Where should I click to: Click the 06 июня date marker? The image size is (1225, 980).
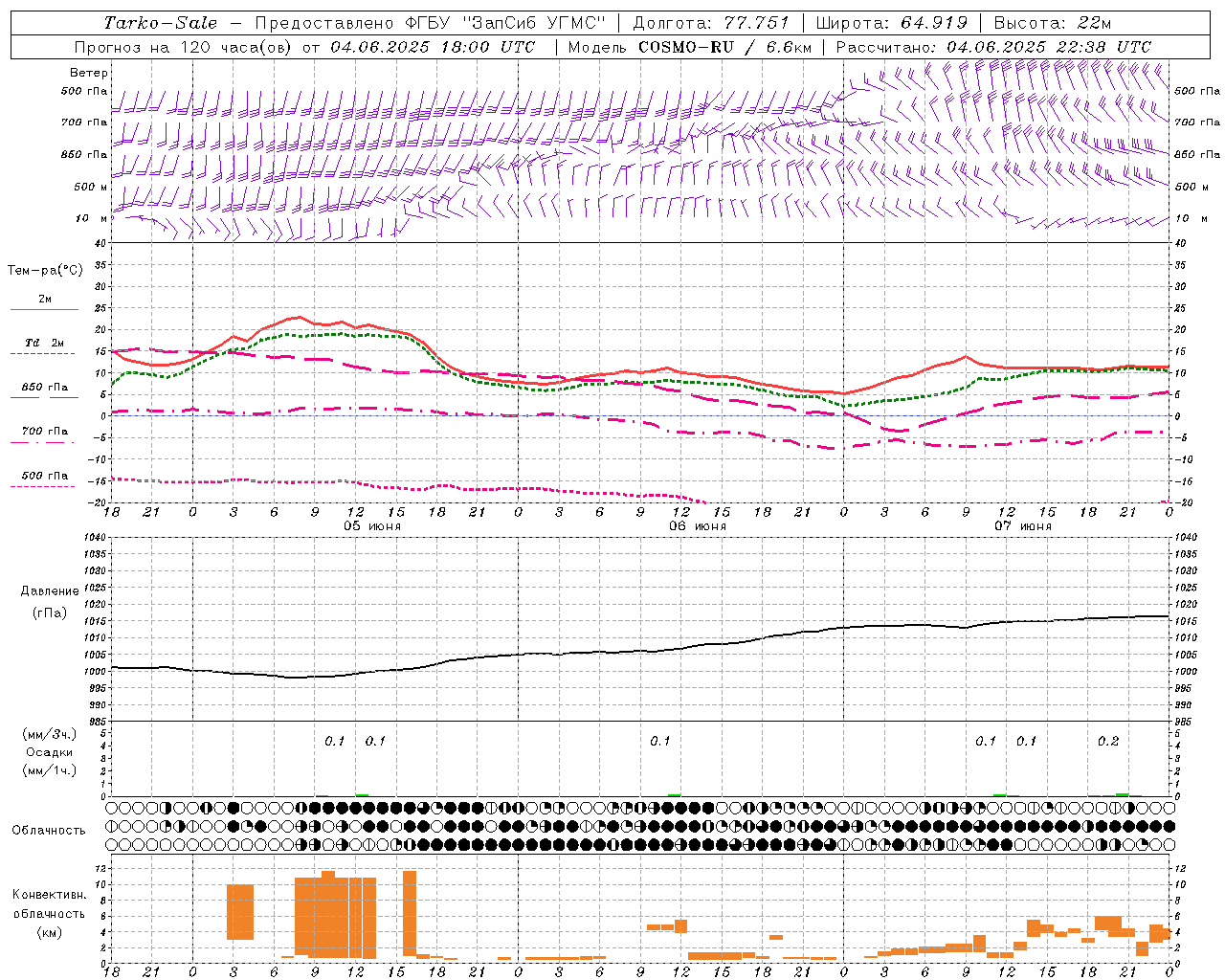click(697, 526)
